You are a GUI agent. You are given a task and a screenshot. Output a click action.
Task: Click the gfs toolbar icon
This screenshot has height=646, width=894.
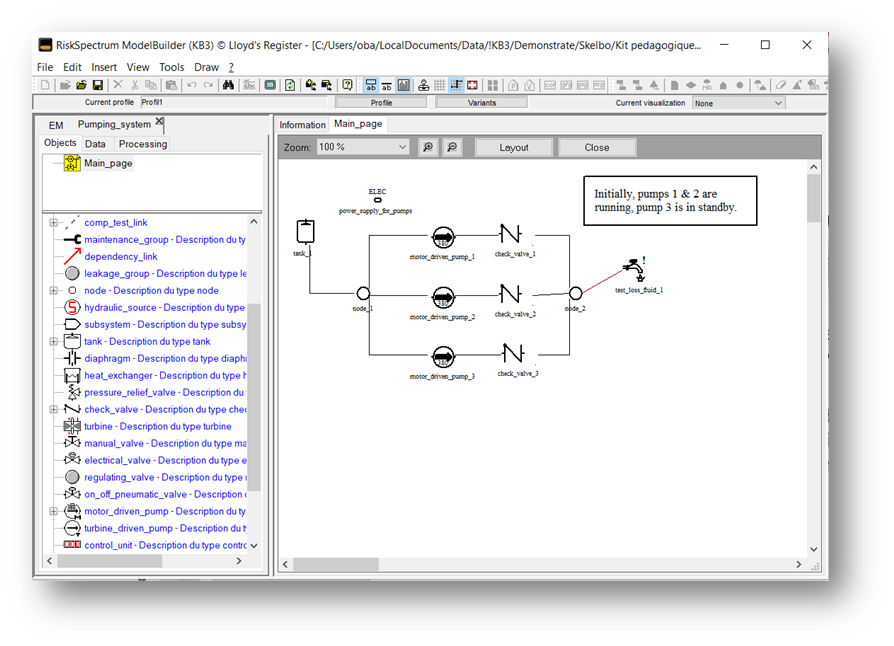pos(566,85)
